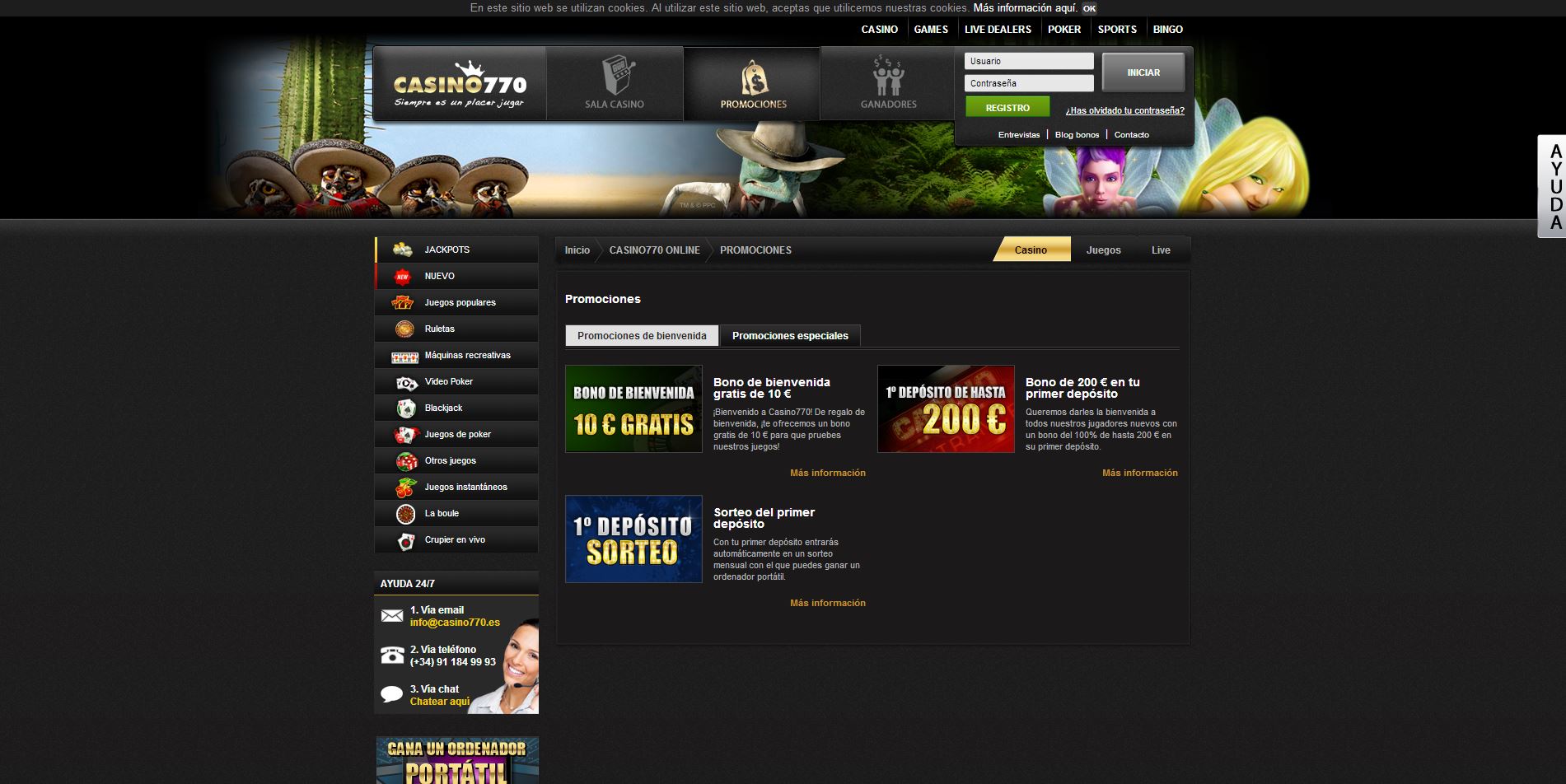Select the red NEW badge icon

point(402,276)
